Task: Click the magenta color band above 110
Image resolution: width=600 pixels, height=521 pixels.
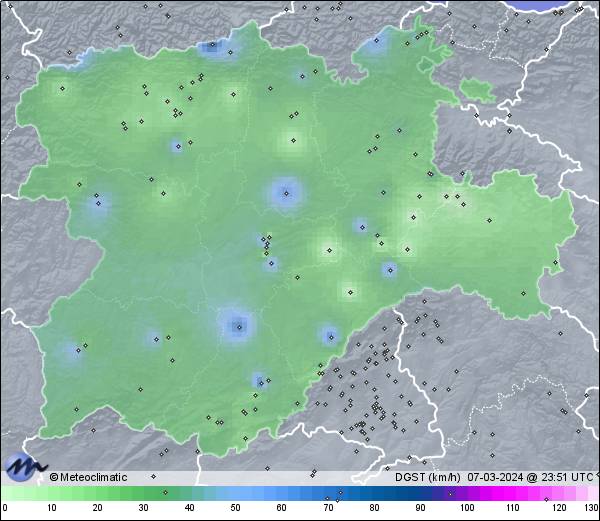Action: click(x=513, y=493)
